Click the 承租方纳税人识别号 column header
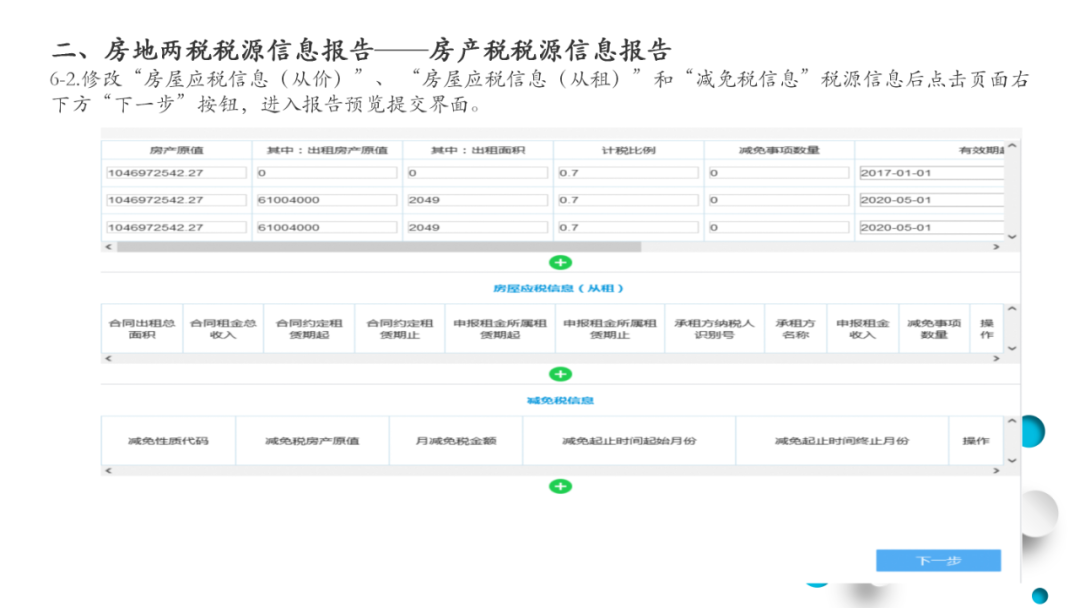Viewport: 1080px width, 608px height. [x=714, y=328]
